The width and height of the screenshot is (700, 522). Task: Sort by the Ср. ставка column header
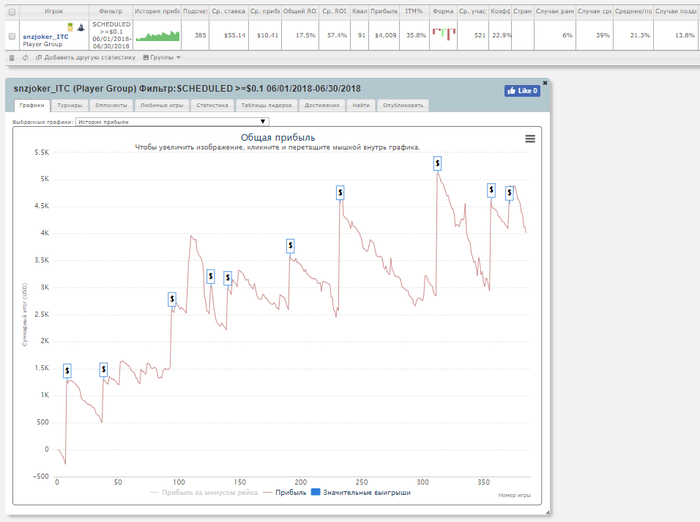pos(228,11)
